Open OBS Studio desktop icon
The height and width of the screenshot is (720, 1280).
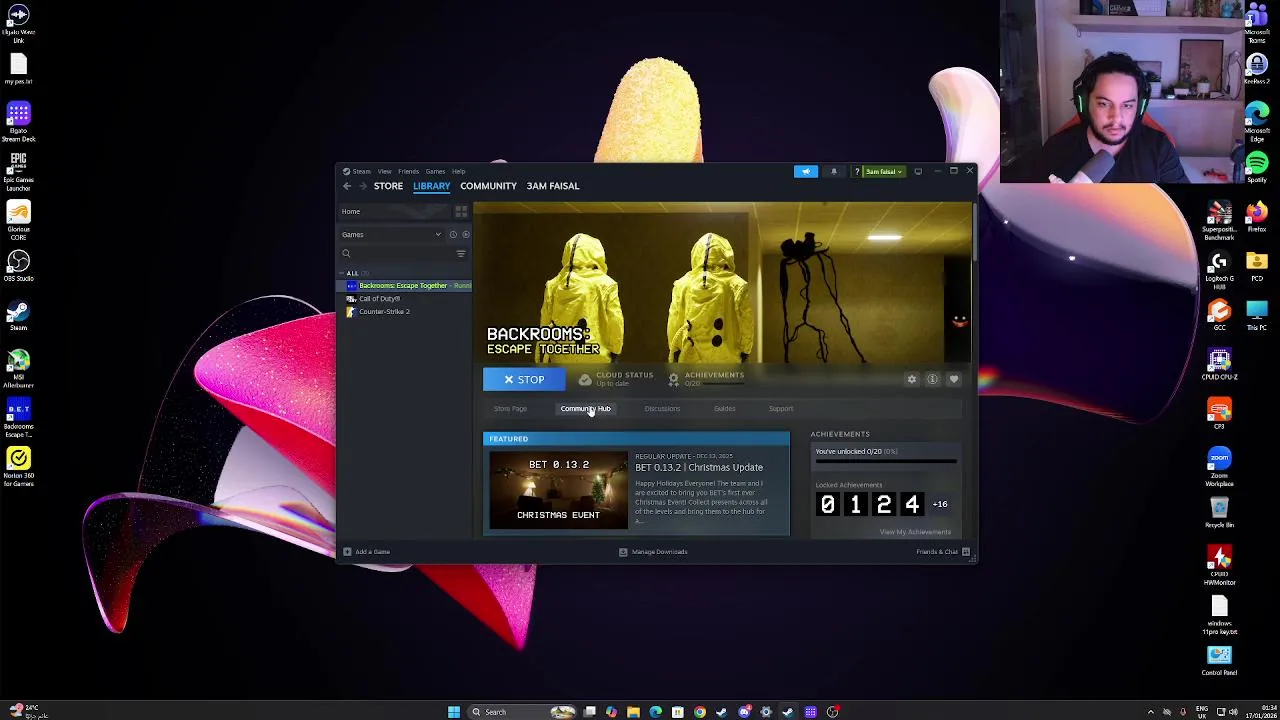point(18,266)
